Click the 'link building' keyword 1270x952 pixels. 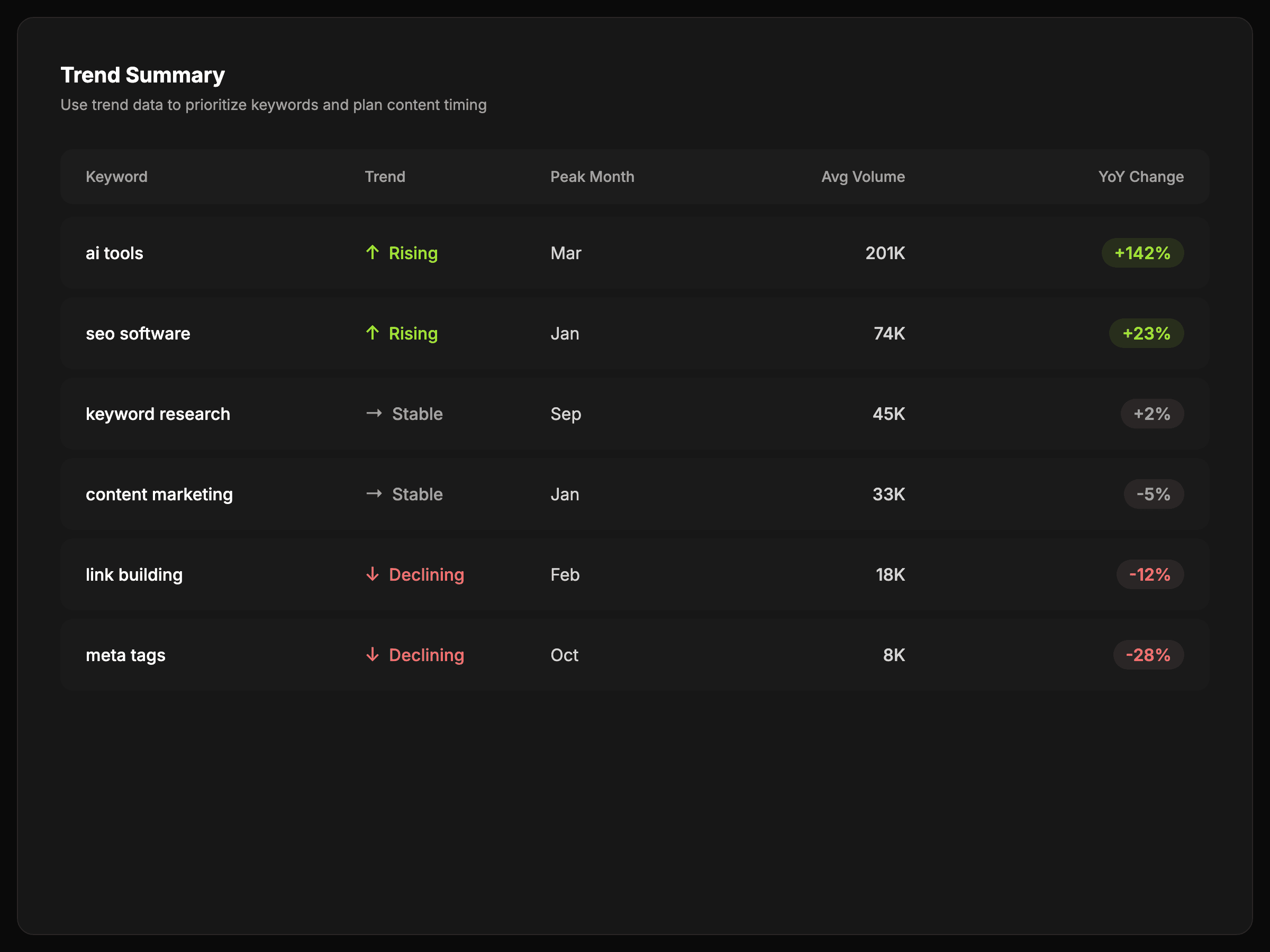click(x=134, y=574)
